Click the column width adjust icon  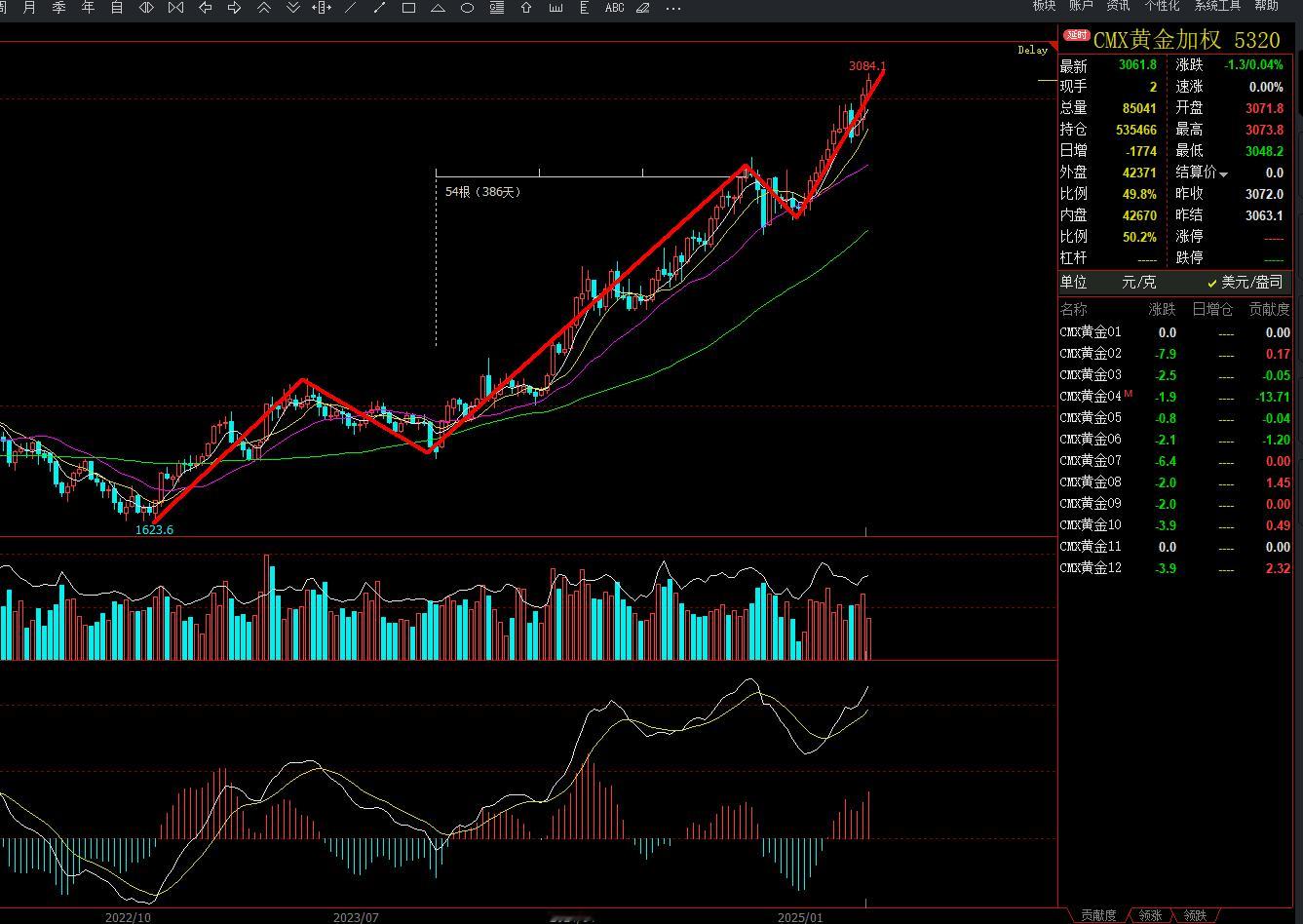coord(322,7)
